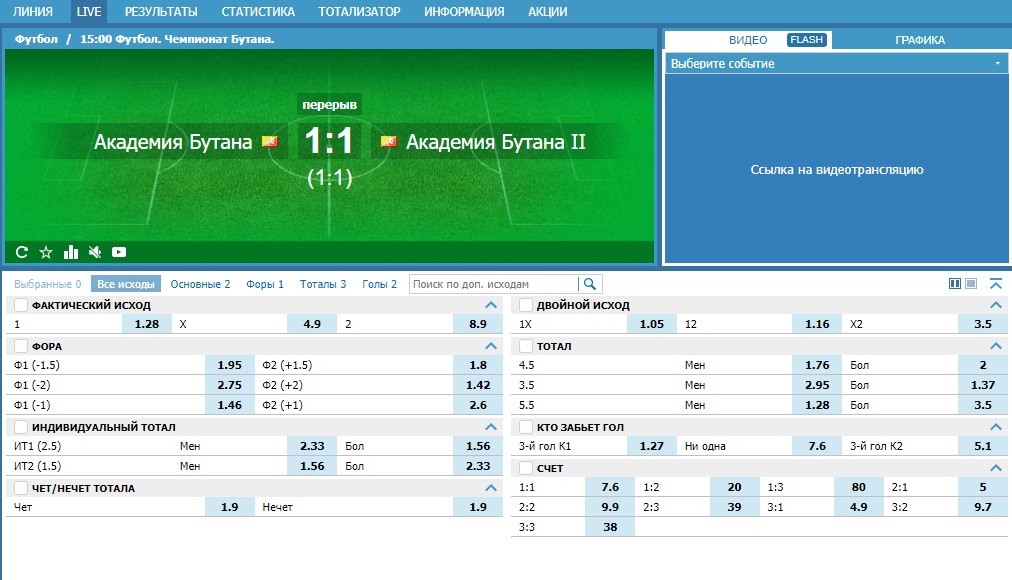Screen dimensions: 1012x580
Task: Tick the ТОТАЛ section checkbox
Action: pyautogui.click(x=526, y=346)
